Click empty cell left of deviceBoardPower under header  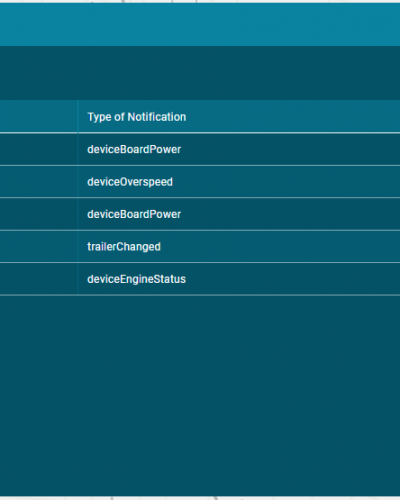coord(39,149)
